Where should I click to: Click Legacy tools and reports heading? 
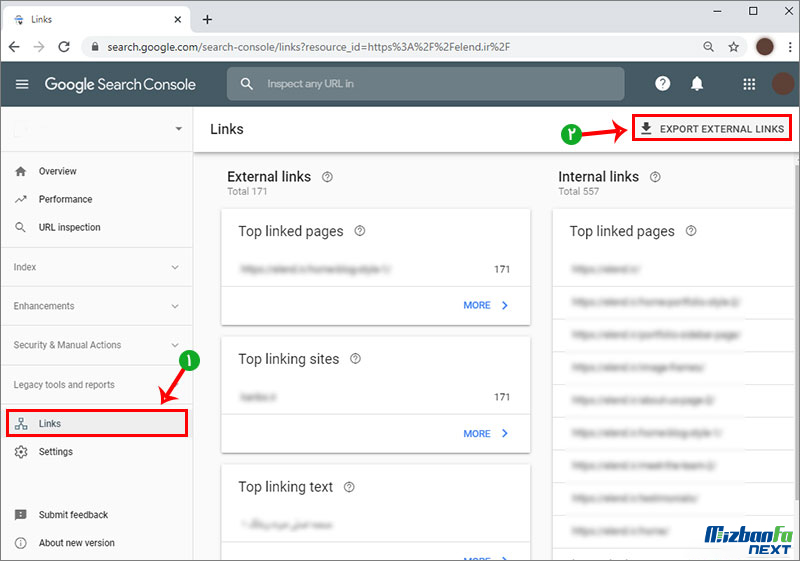pos(64,385)
